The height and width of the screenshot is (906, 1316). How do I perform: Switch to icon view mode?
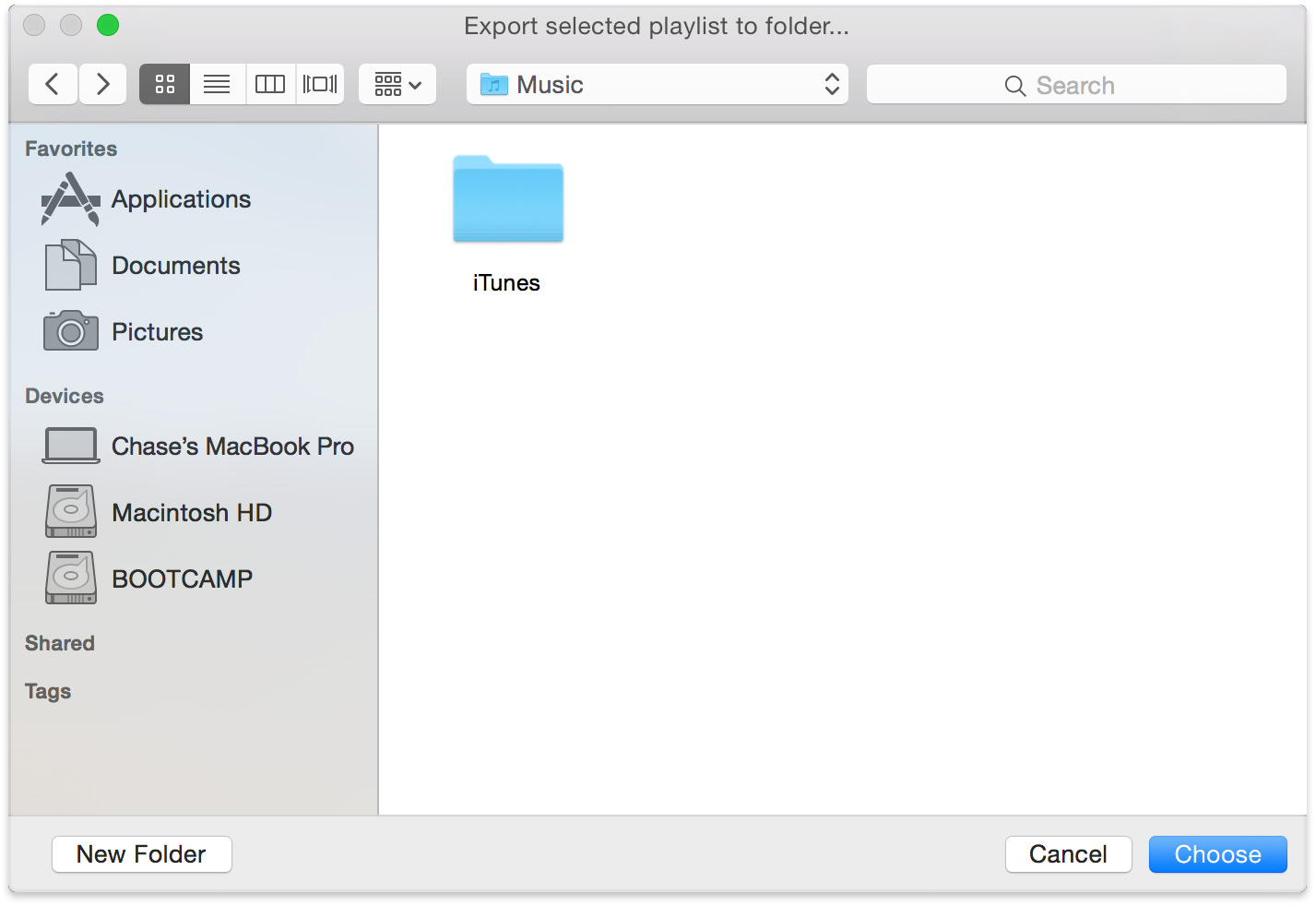pyautogui.click(x=165, y=85)
